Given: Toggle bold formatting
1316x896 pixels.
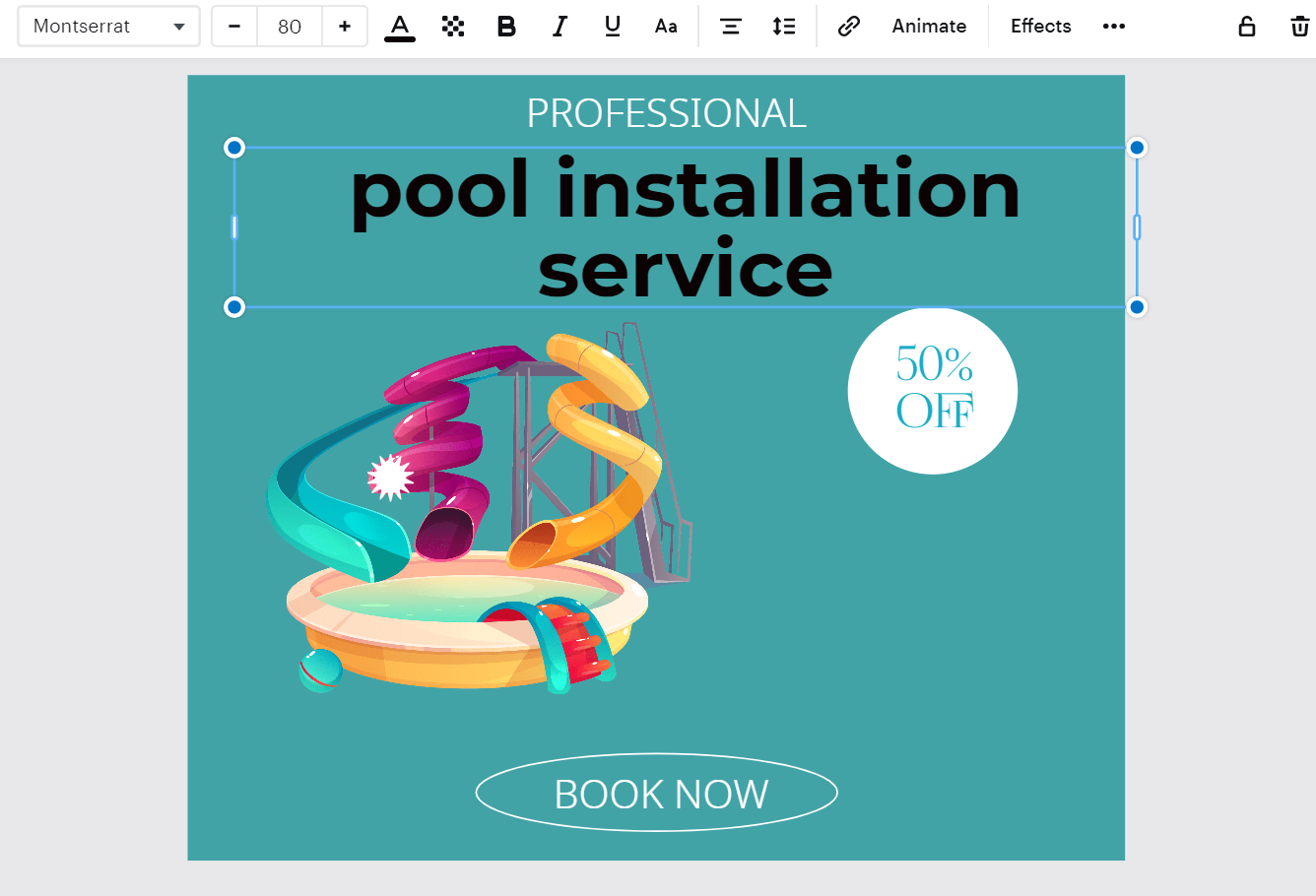Looking at the screenshot, I should [x=506, y=27].
